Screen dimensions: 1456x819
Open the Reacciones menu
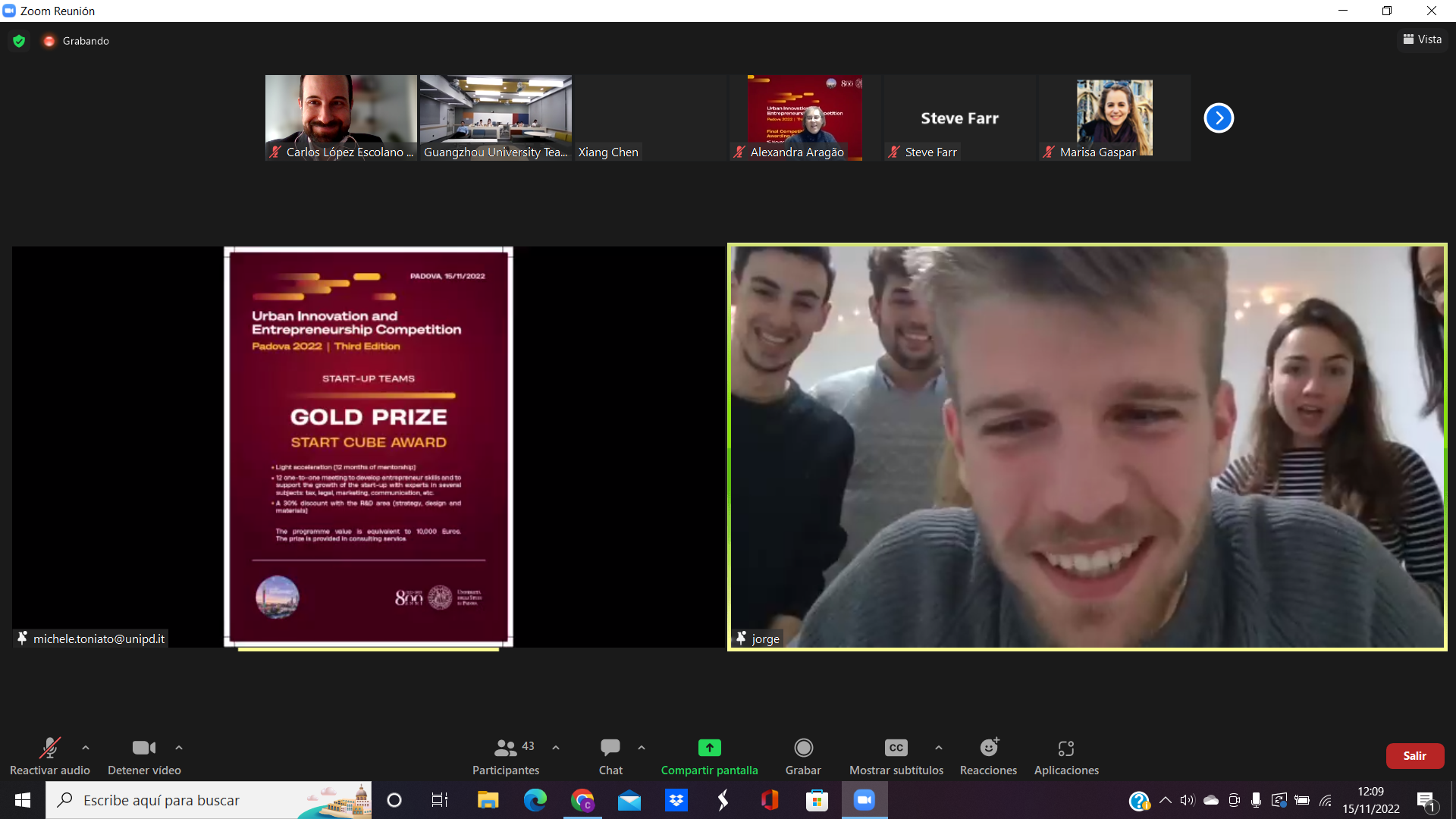point(988,756)
